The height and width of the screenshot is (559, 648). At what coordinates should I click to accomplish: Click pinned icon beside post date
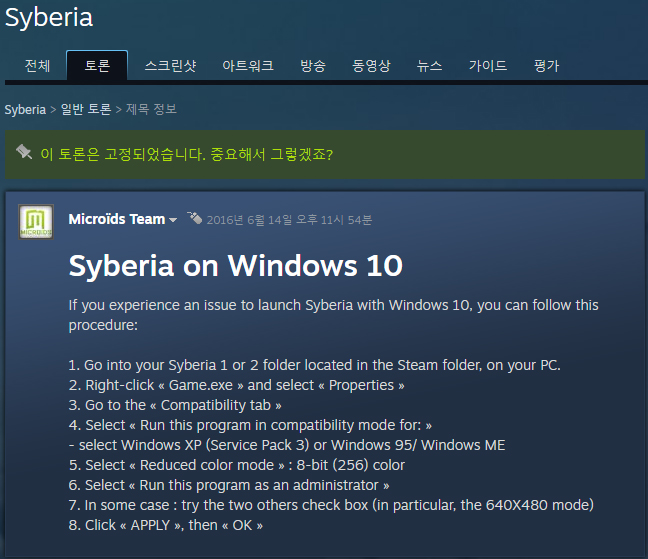(x=195, y=218)
